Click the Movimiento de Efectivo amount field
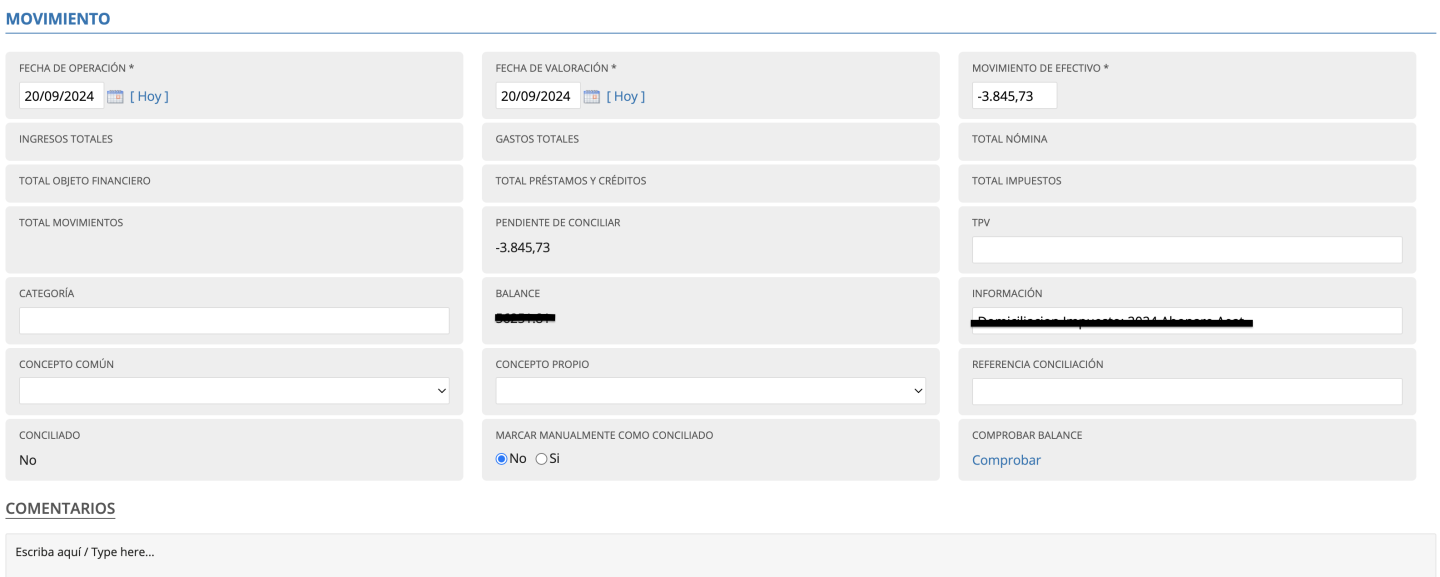Viewport: 1440px width, 577px height. coord(1013,97)
